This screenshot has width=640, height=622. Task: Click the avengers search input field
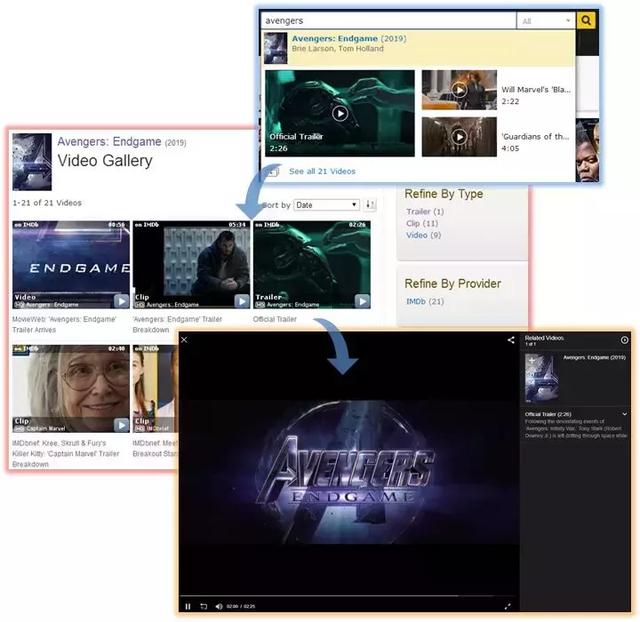[388, 20]
